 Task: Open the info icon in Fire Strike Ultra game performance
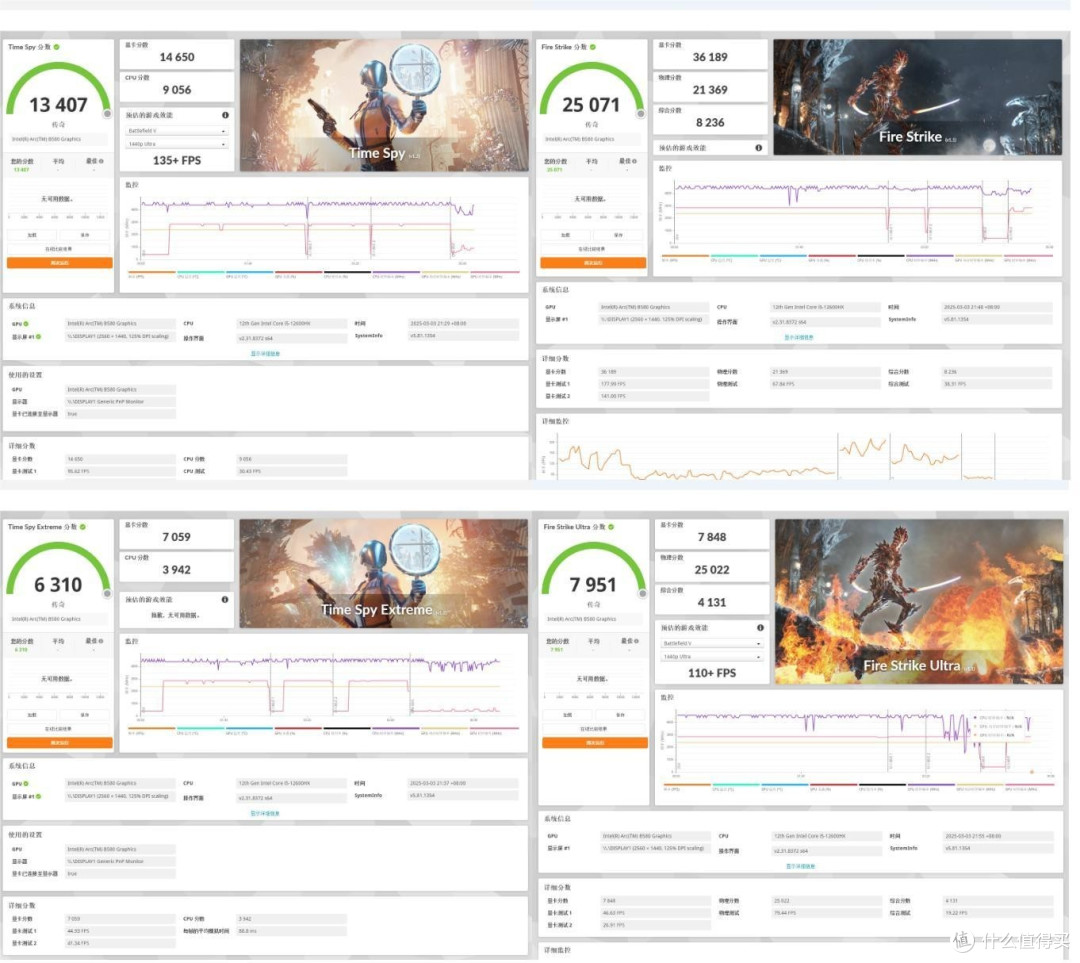coord(760,628)
